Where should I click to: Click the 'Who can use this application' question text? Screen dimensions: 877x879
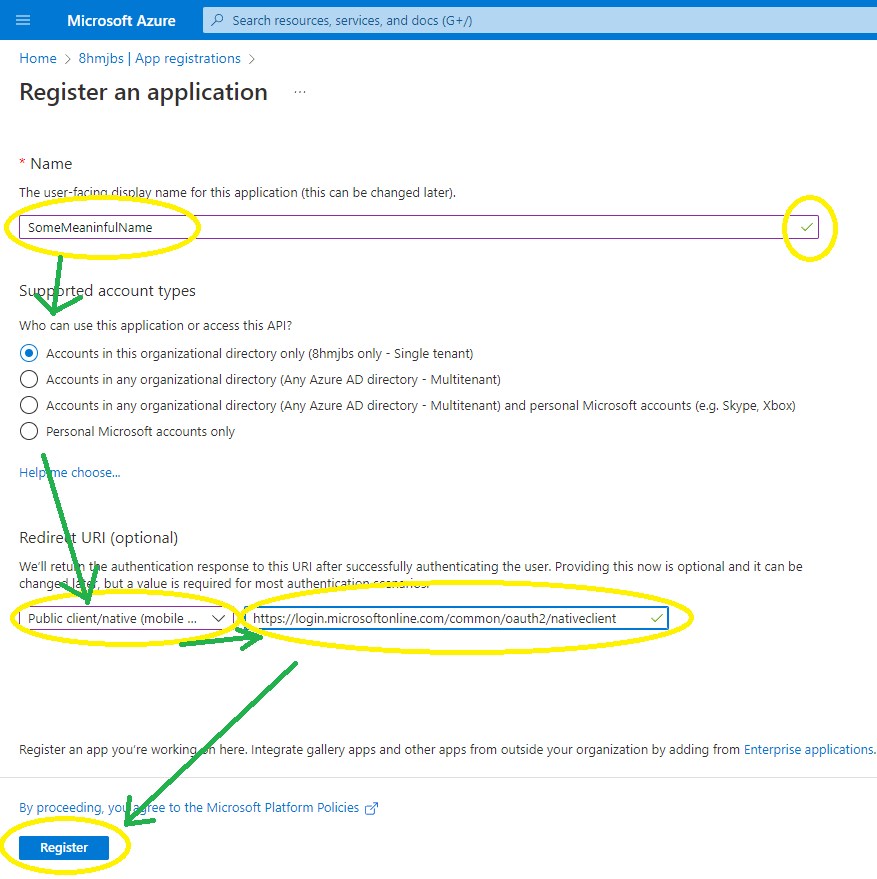click(155, 326)
